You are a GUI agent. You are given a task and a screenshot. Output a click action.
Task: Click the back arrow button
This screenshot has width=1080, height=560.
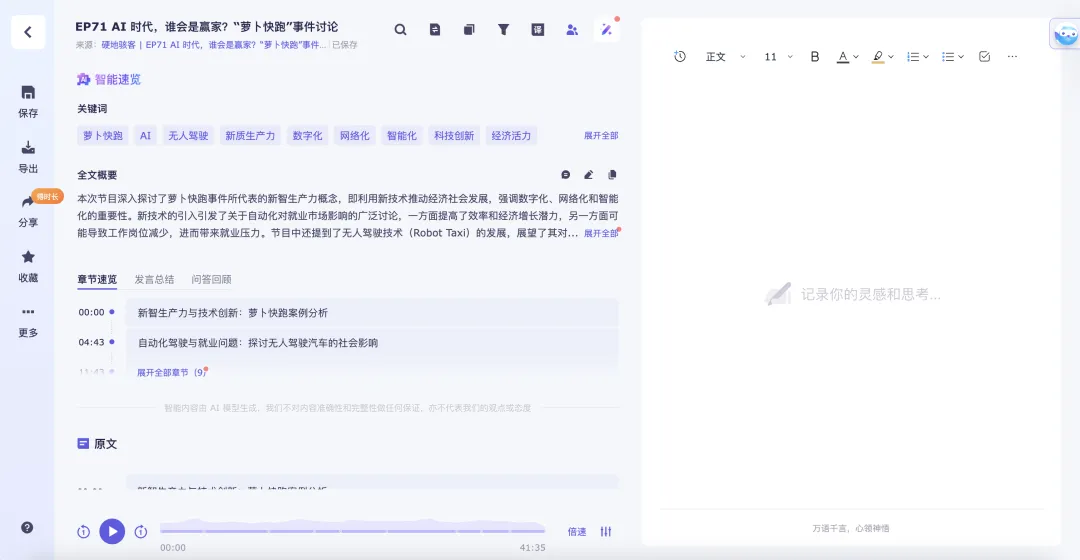[28, 32]
